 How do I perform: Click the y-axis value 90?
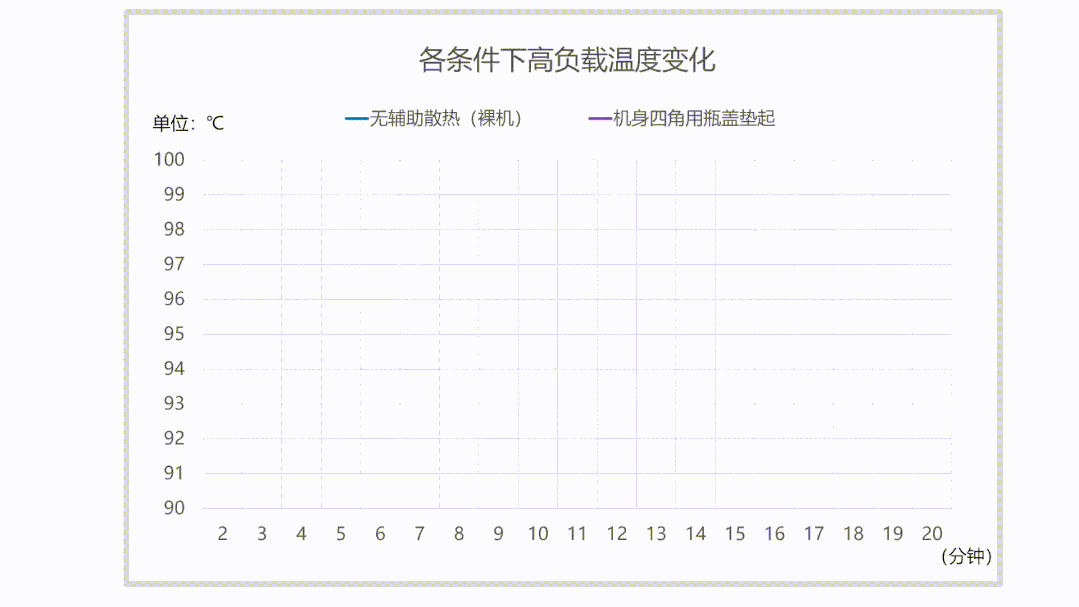tap(174, 508)
